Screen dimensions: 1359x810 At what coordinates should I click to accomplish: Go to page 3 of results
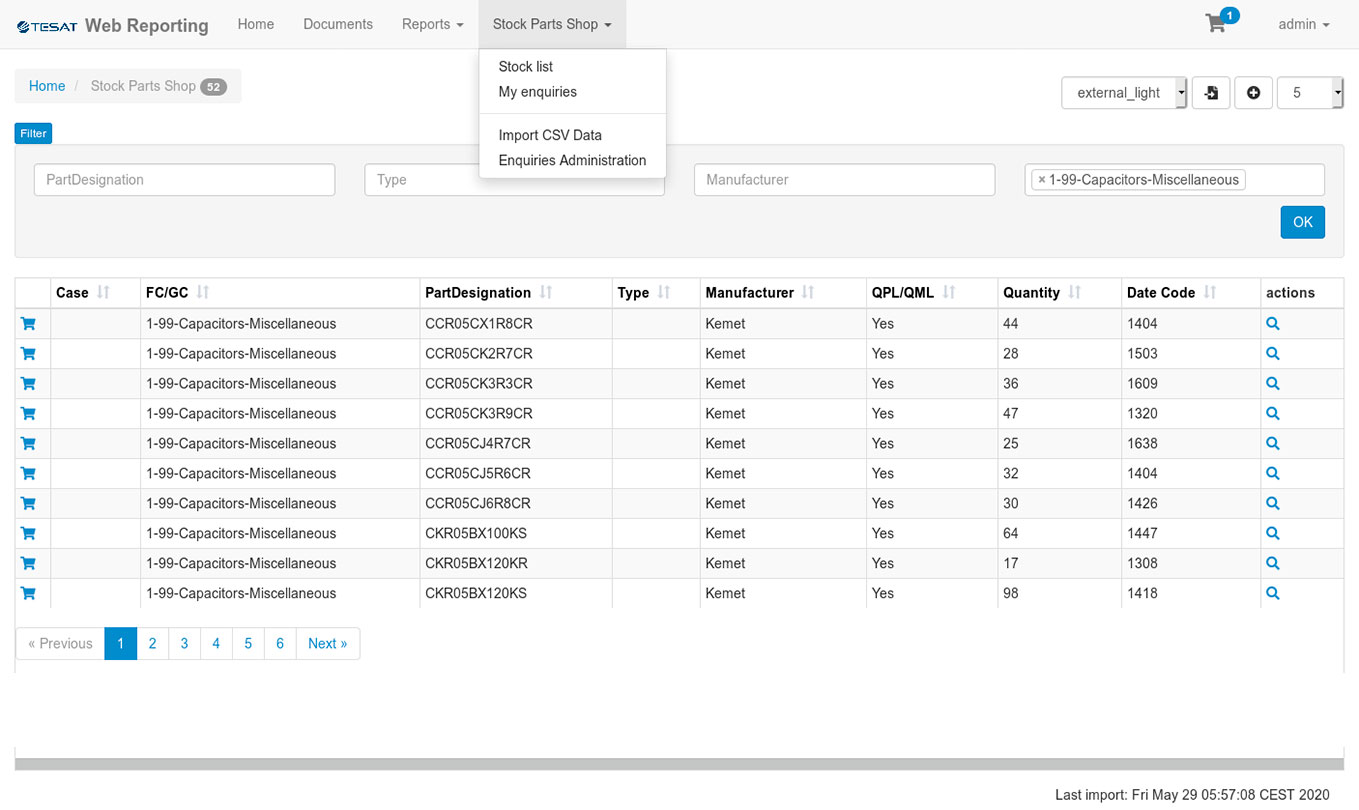tap(184, 643)
